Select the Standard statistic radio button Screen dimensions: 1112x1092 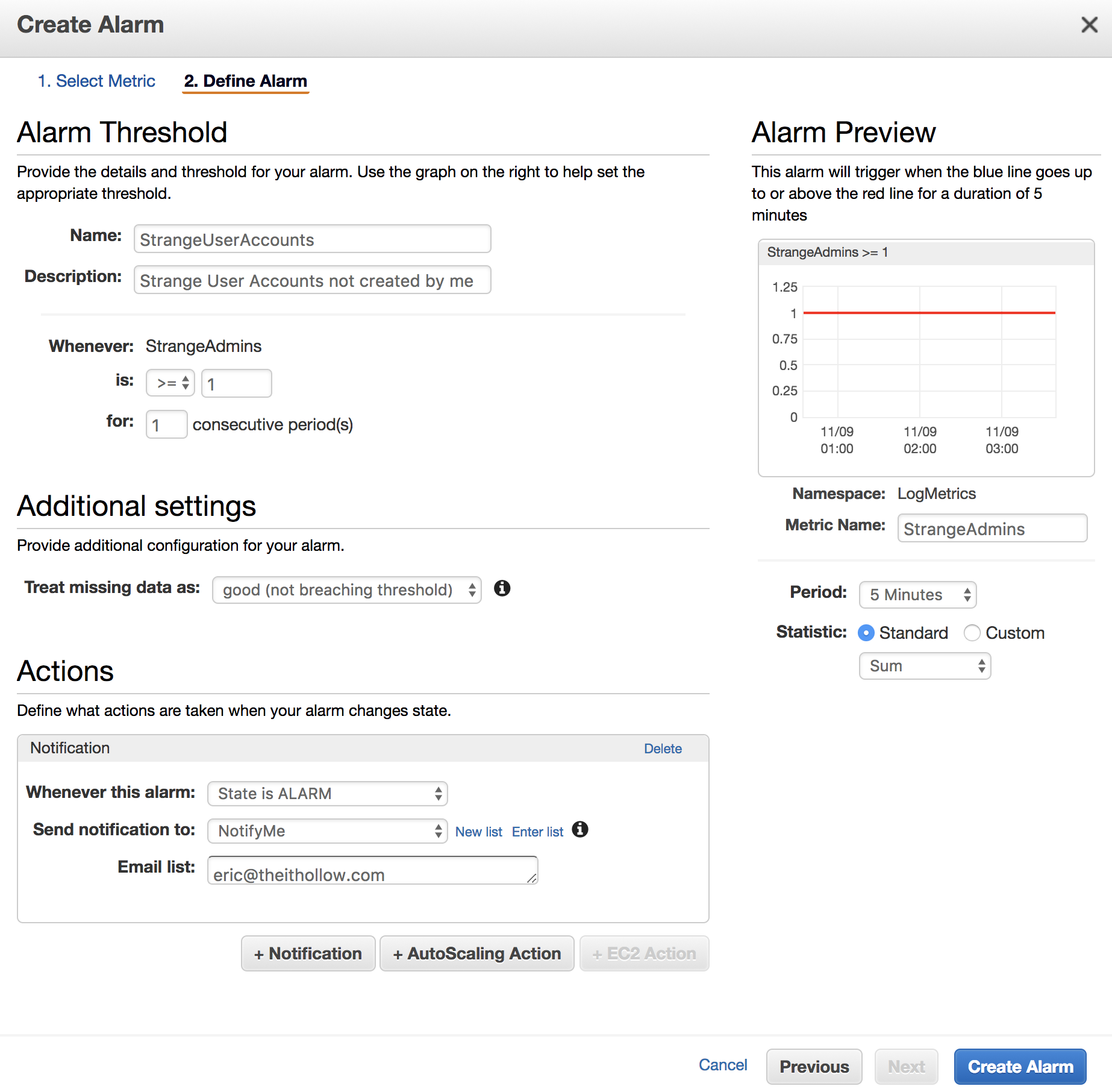[866, 633]
